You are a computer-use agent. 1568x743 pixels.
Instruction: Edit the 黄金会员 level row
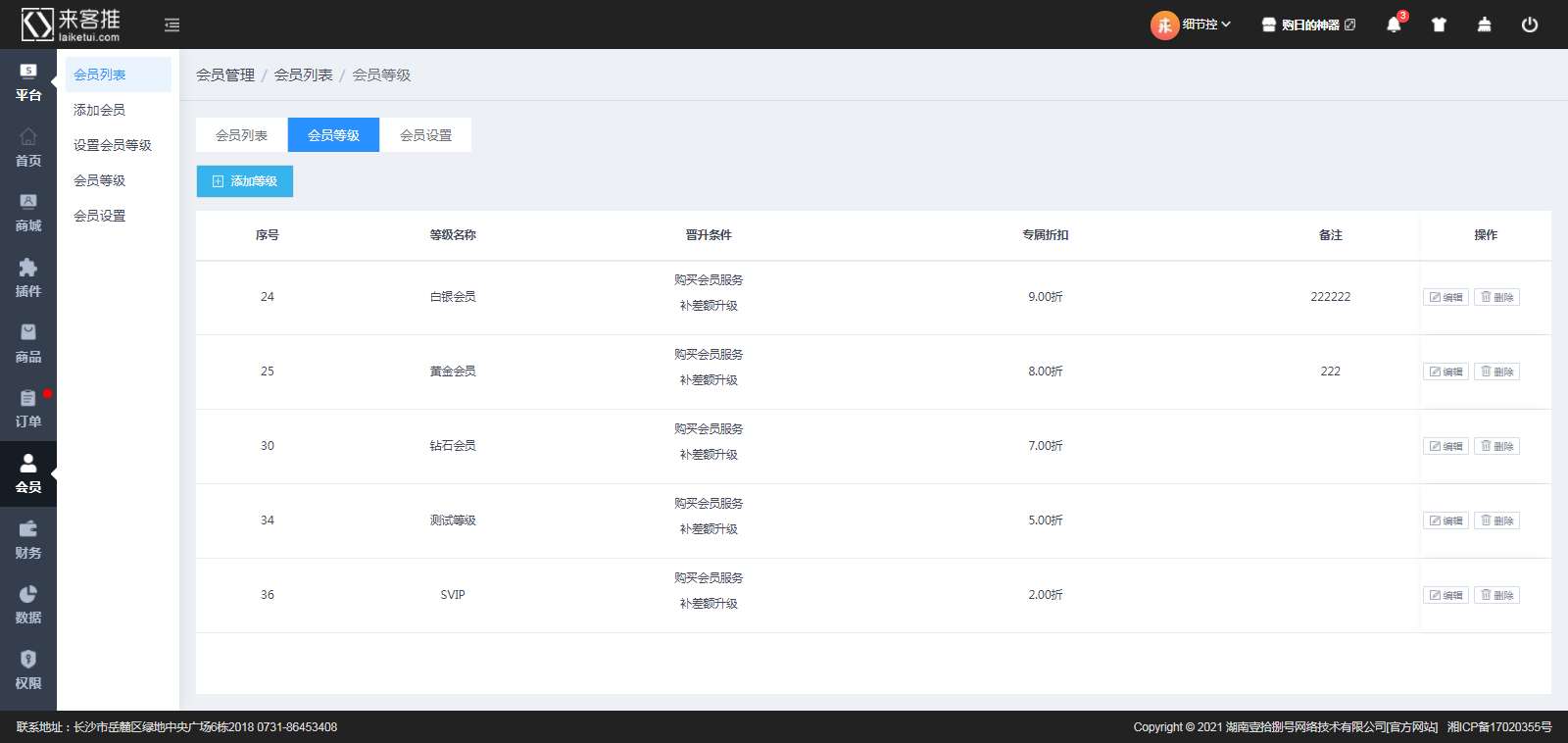tap(1445, 371)
